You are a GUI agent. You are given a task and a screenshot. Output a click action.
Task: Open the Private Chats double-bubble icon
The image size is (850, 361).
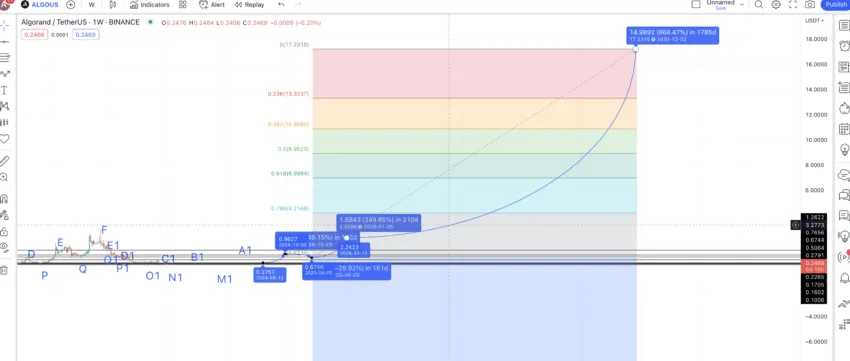tap(844, 195)
